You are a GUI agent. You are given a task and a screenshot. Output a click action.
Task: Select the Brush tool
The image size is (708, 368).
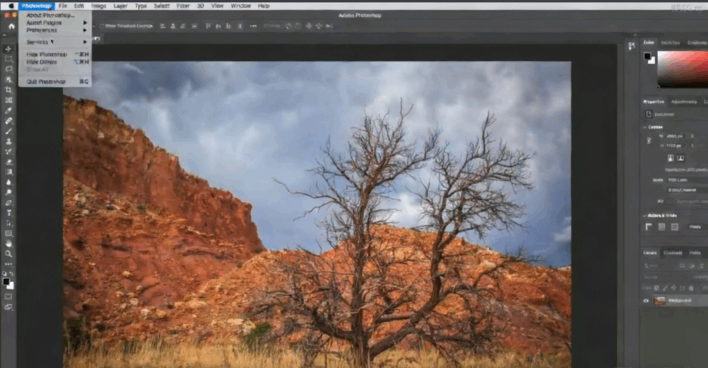(8, 131)
